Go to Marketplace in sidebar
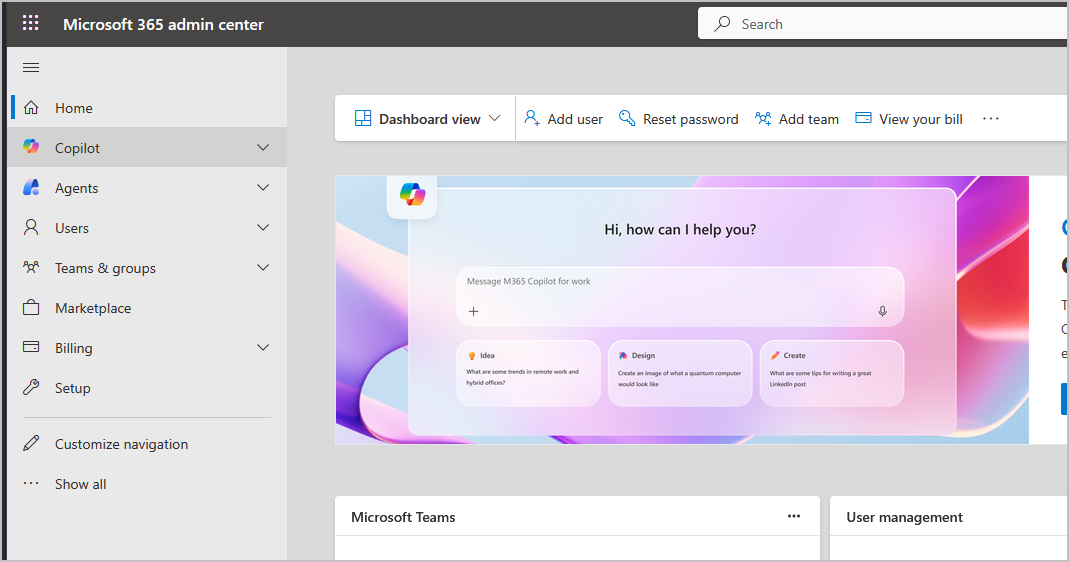 93,308
